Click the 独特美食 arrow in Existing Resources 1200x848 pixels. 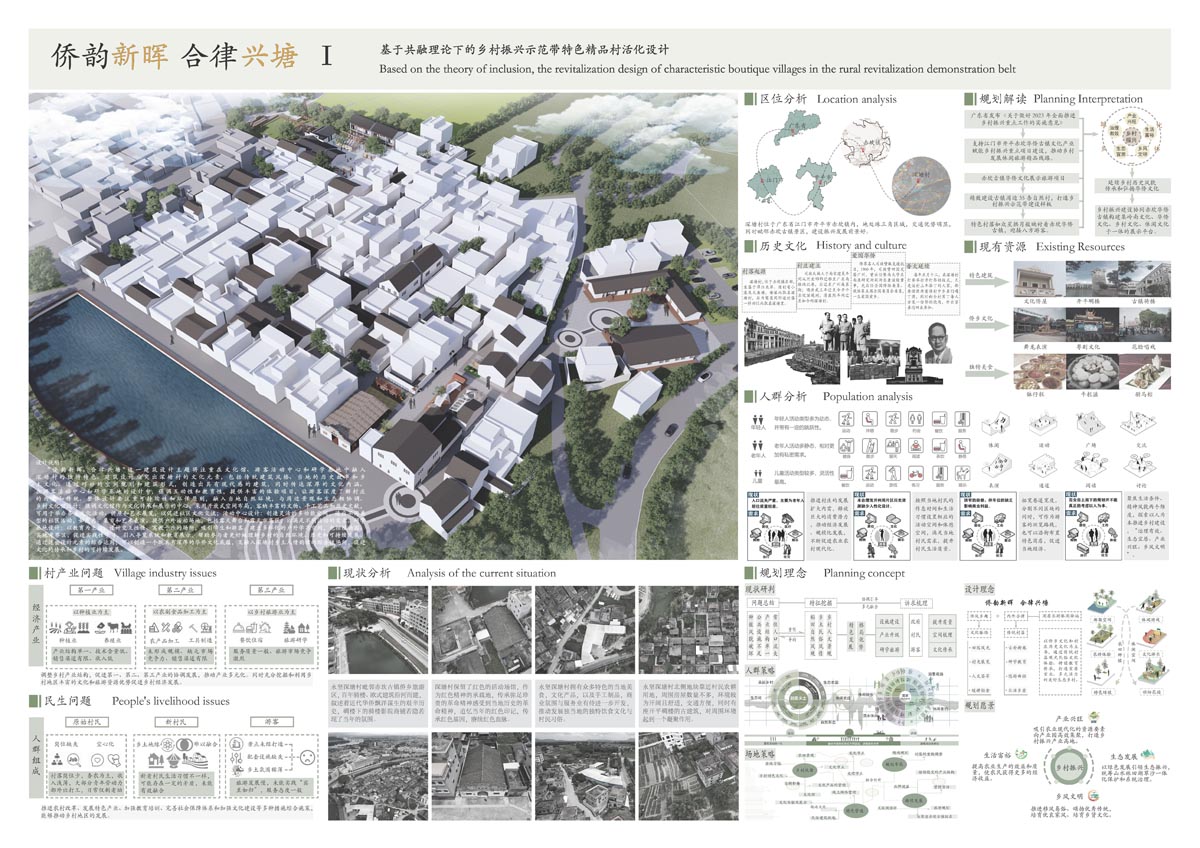click(x=985, y=370)
